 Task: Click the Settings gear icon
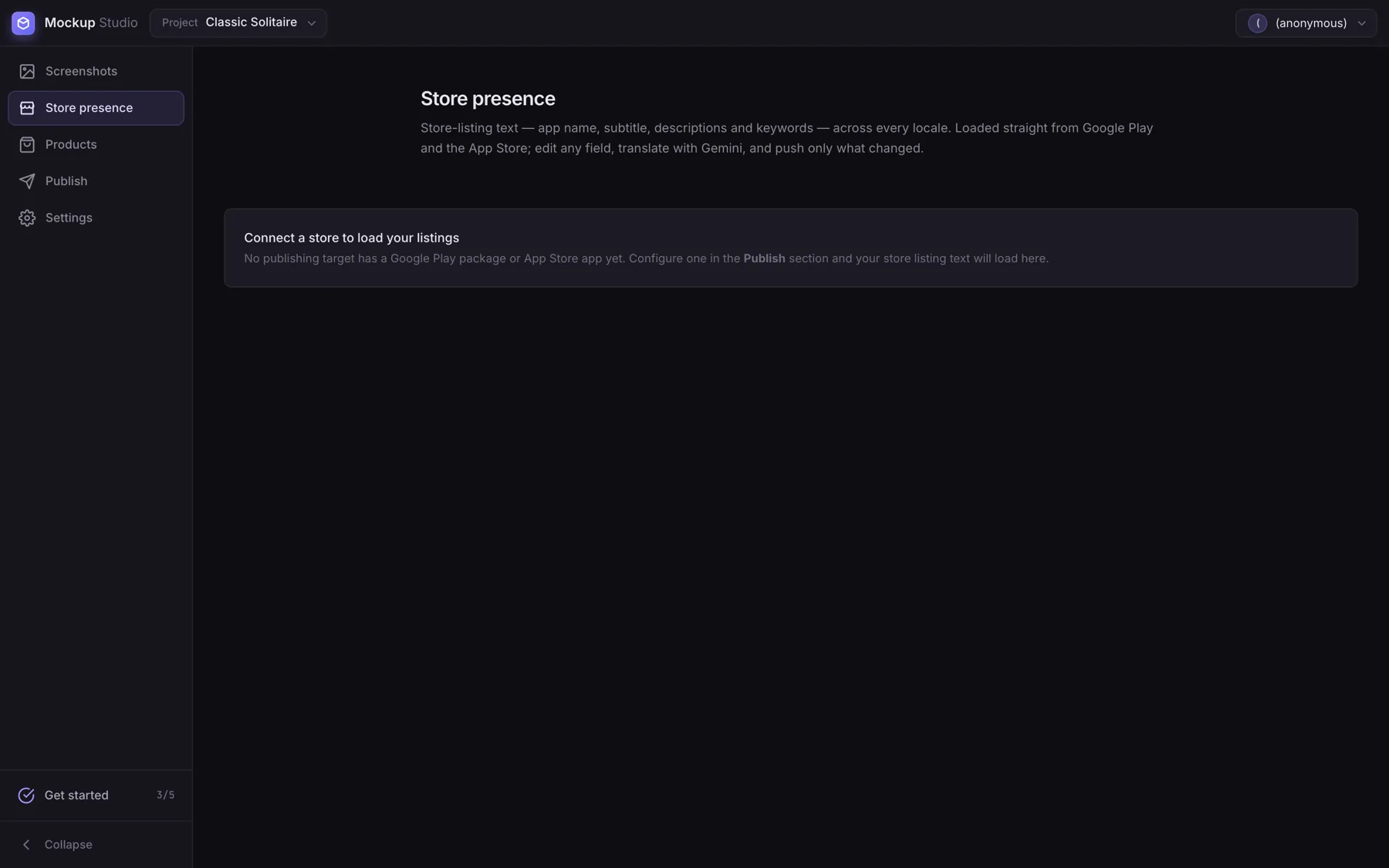point(27,218)
